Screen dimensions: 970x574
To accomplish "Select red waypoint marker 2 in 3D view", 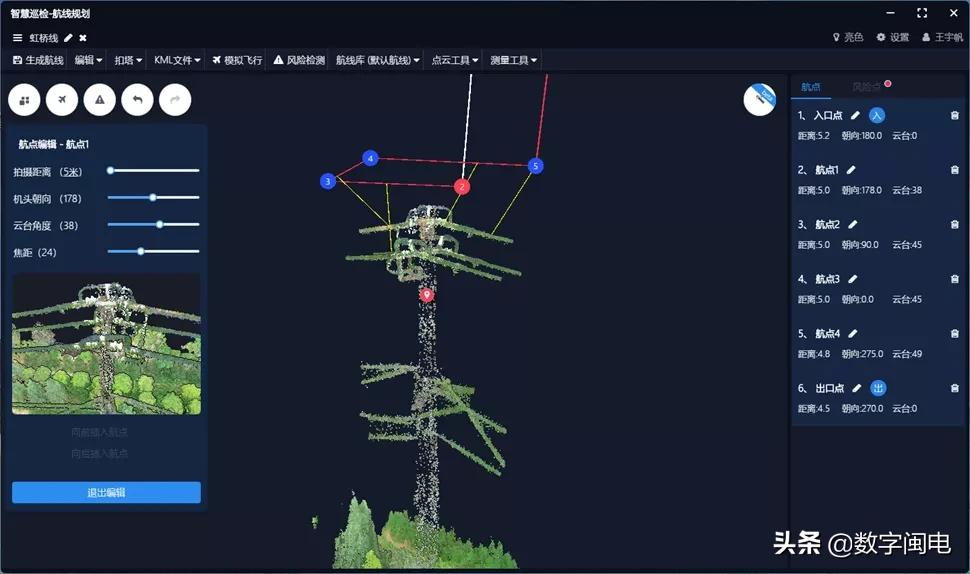I will tap(461, 186).
